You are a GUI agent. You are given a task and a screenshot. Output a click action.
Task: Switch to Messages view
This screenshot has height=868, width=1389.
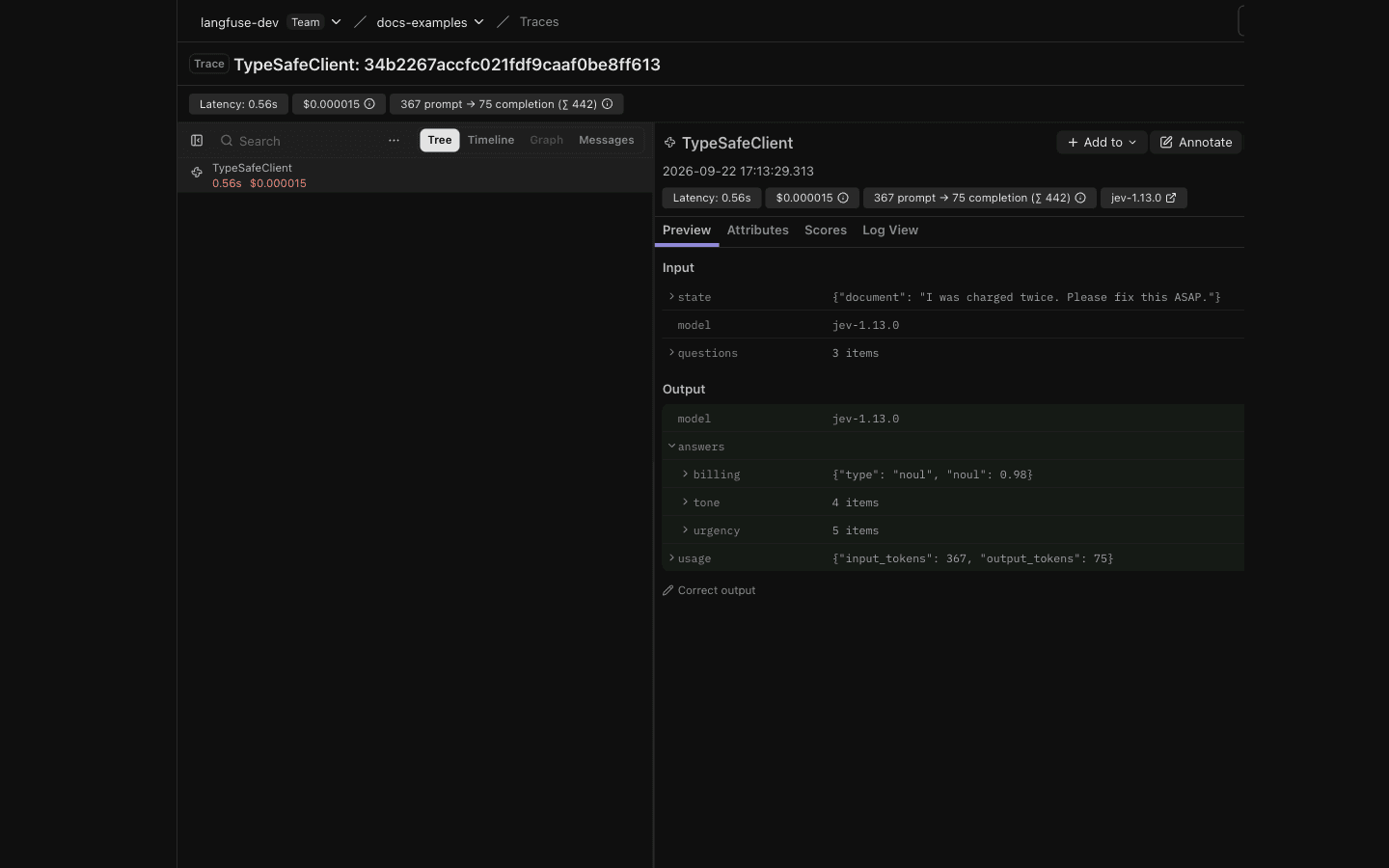tap(607, 141)
